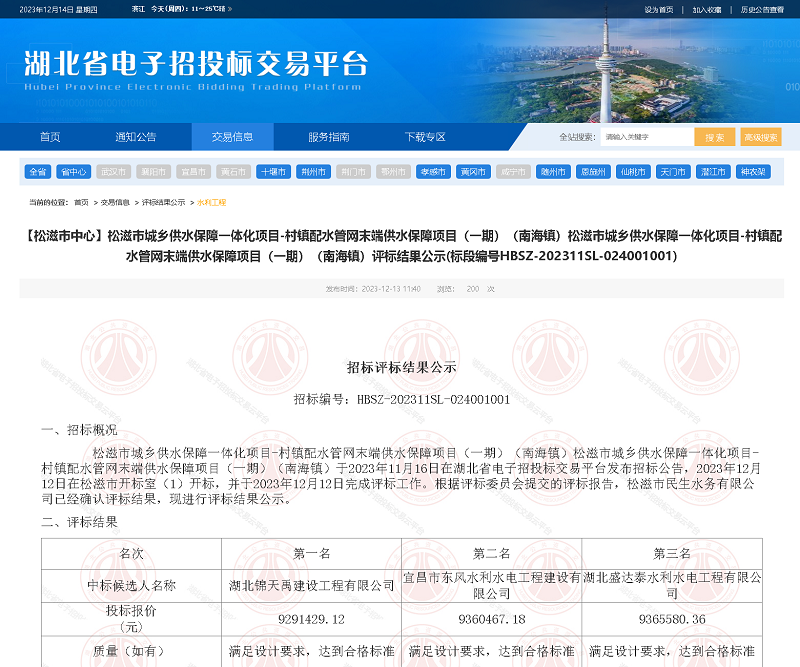
Task: Select the active 交易信息 tab
Action: [x=232, y=136]
